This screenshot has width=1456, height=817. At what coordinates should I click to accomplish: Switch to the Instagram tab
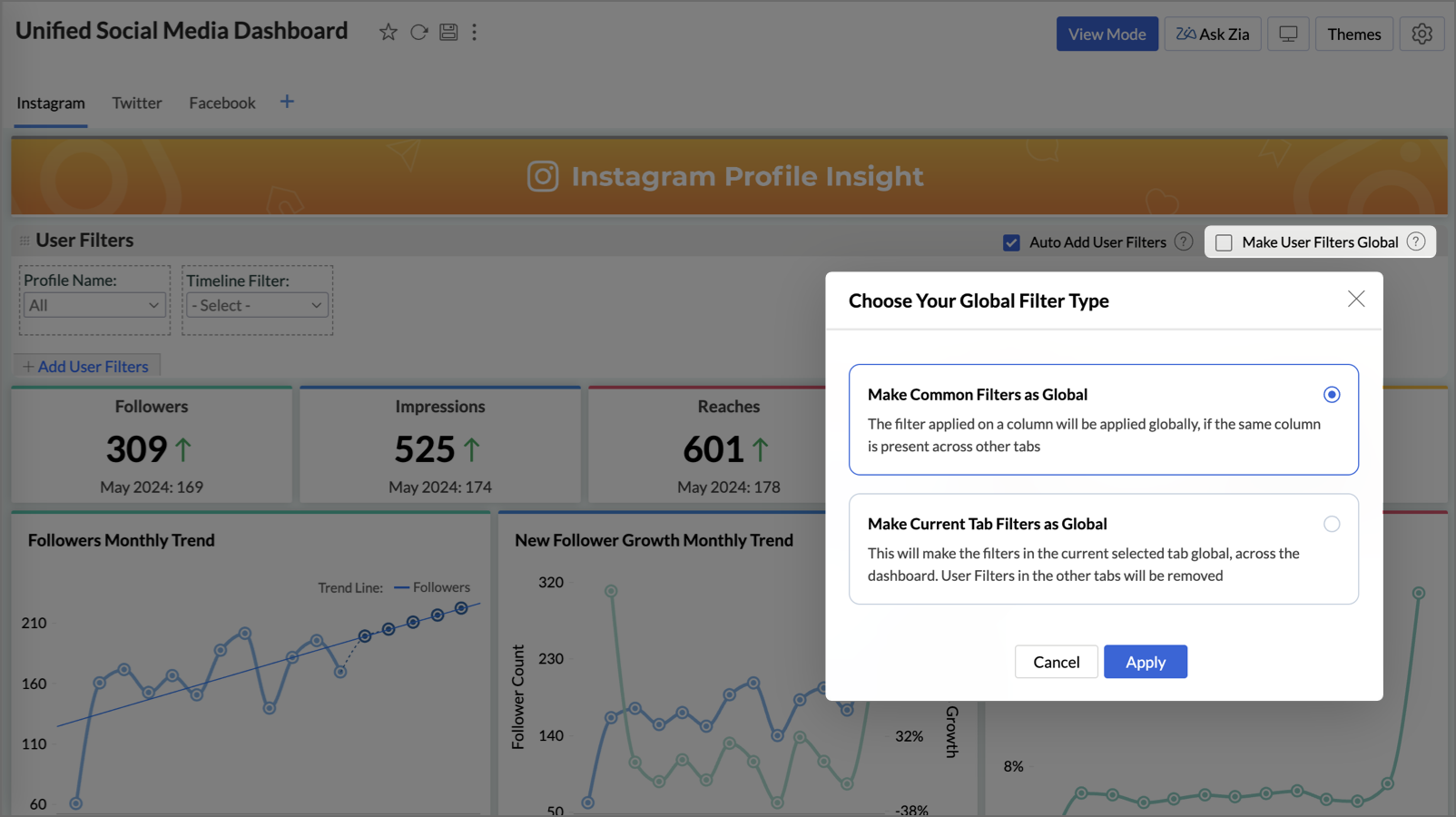pos(51,103)
